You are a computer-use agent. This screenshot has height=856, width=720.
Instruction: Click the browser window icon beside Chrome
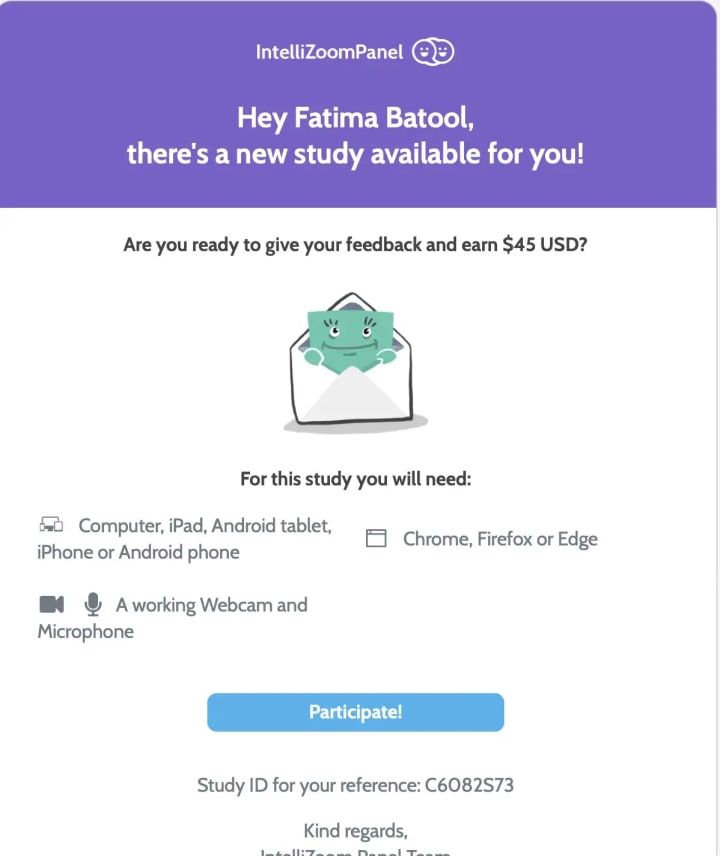click(x=376, y=538)
